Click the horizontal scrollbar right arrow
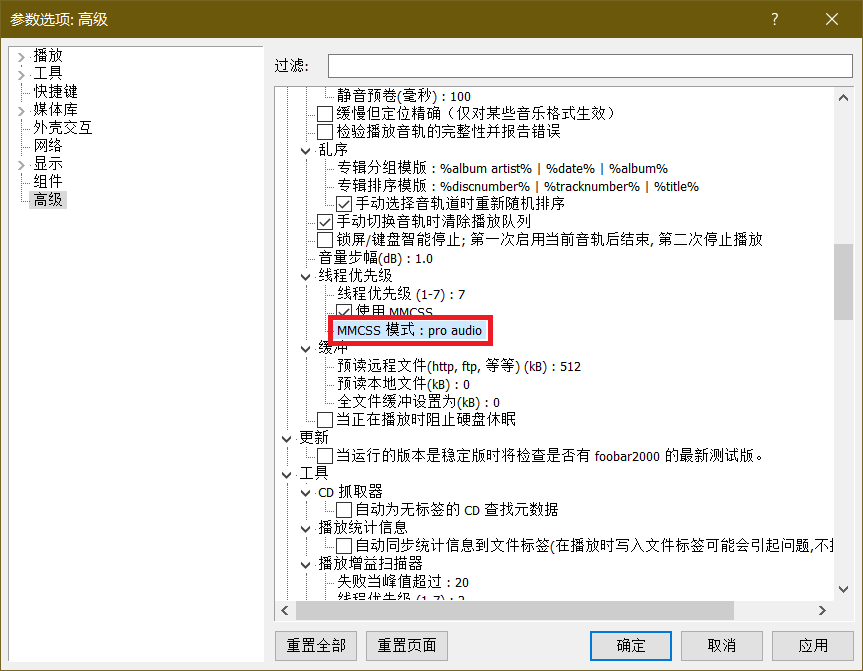The width and height of the screenshot is (863, 671). [822, 610]
